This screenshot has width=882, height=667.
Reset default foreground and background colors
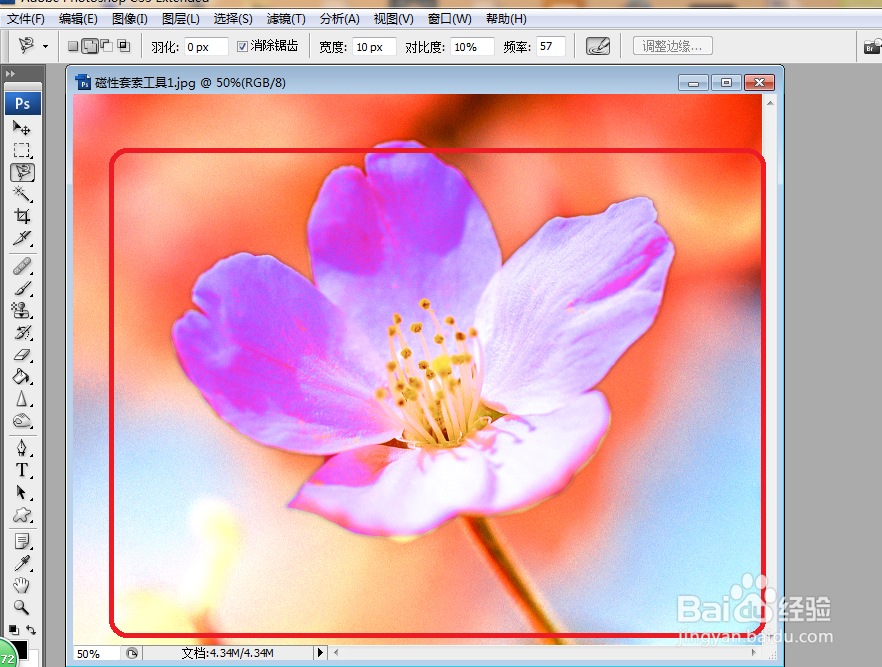[14, 630]
